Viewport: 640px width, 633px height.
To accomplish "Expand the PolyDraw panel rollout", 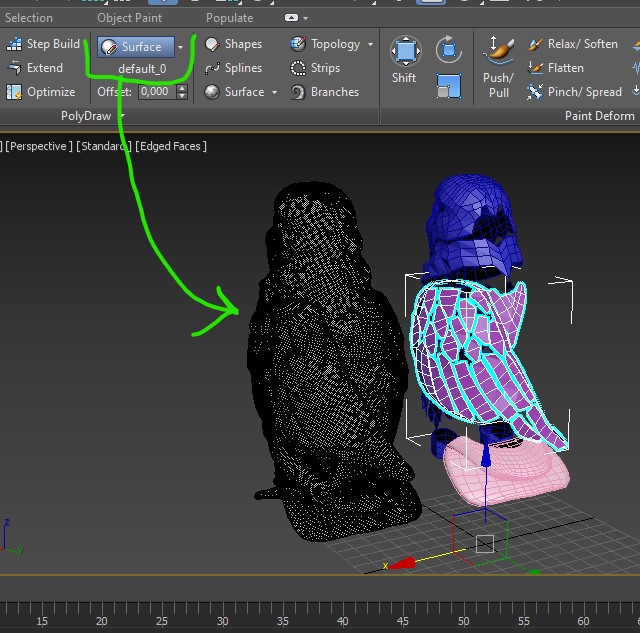I will (122, 116).
